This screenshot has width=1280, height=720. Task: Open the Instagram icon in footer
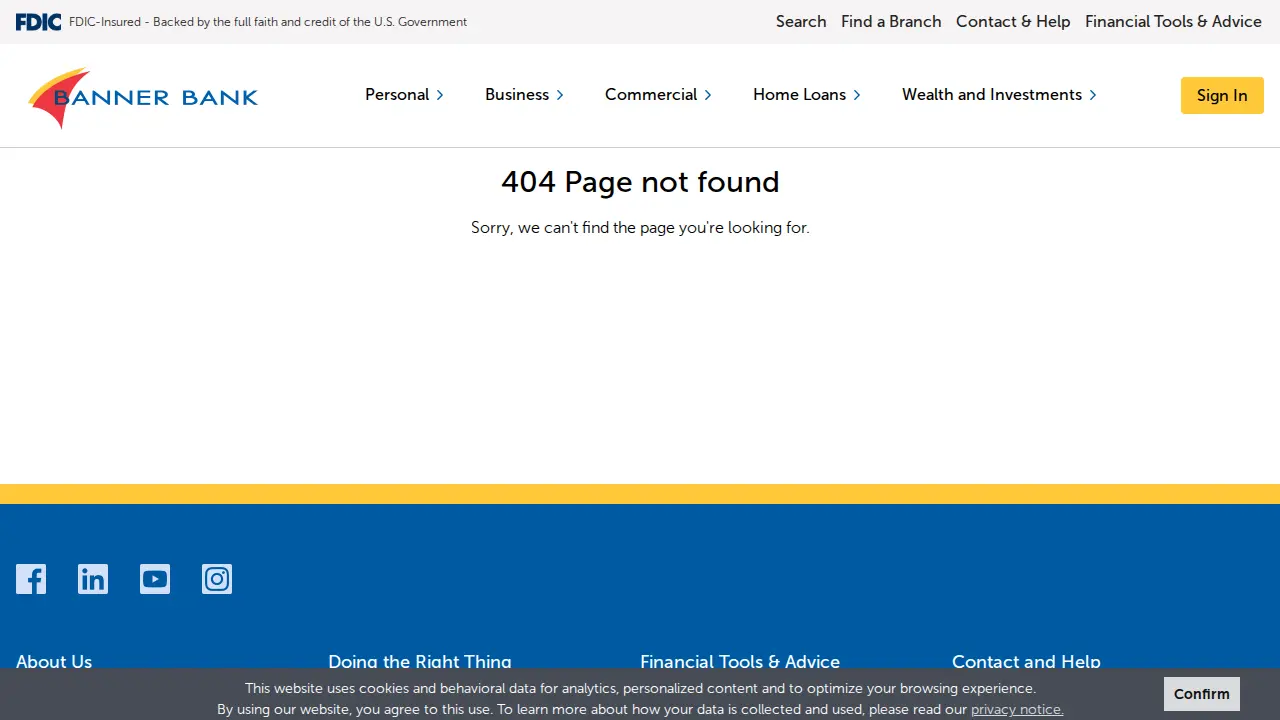tap(217, 579)
